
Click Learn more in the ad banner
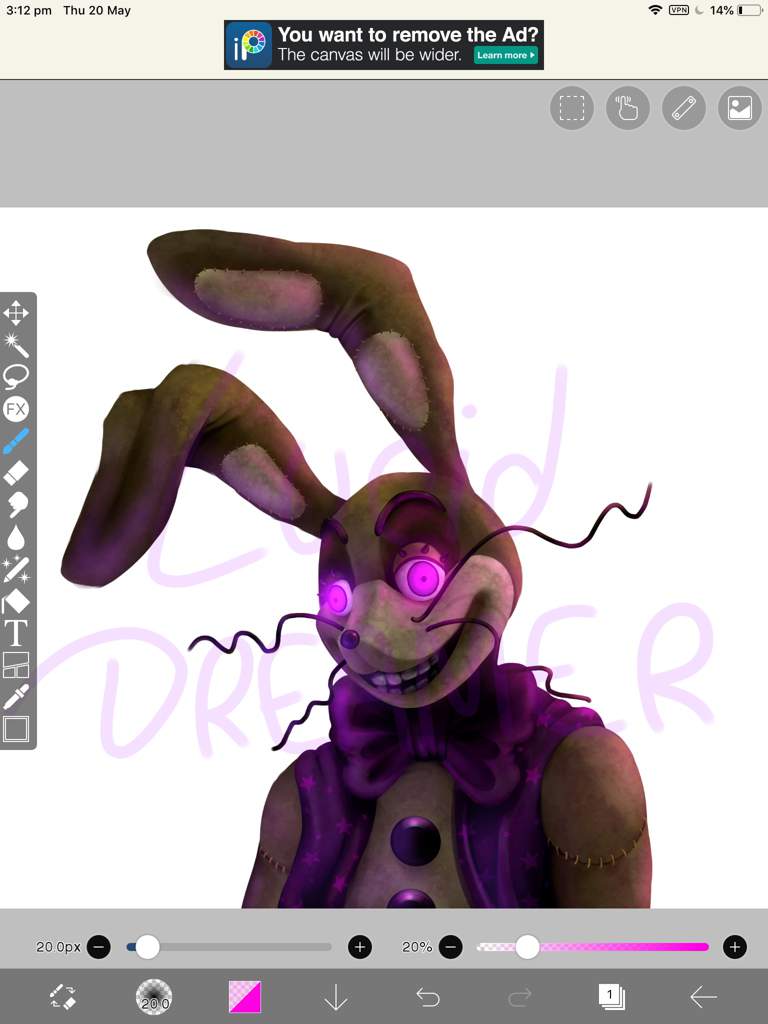pyautogui.click(x=506, y=55)
